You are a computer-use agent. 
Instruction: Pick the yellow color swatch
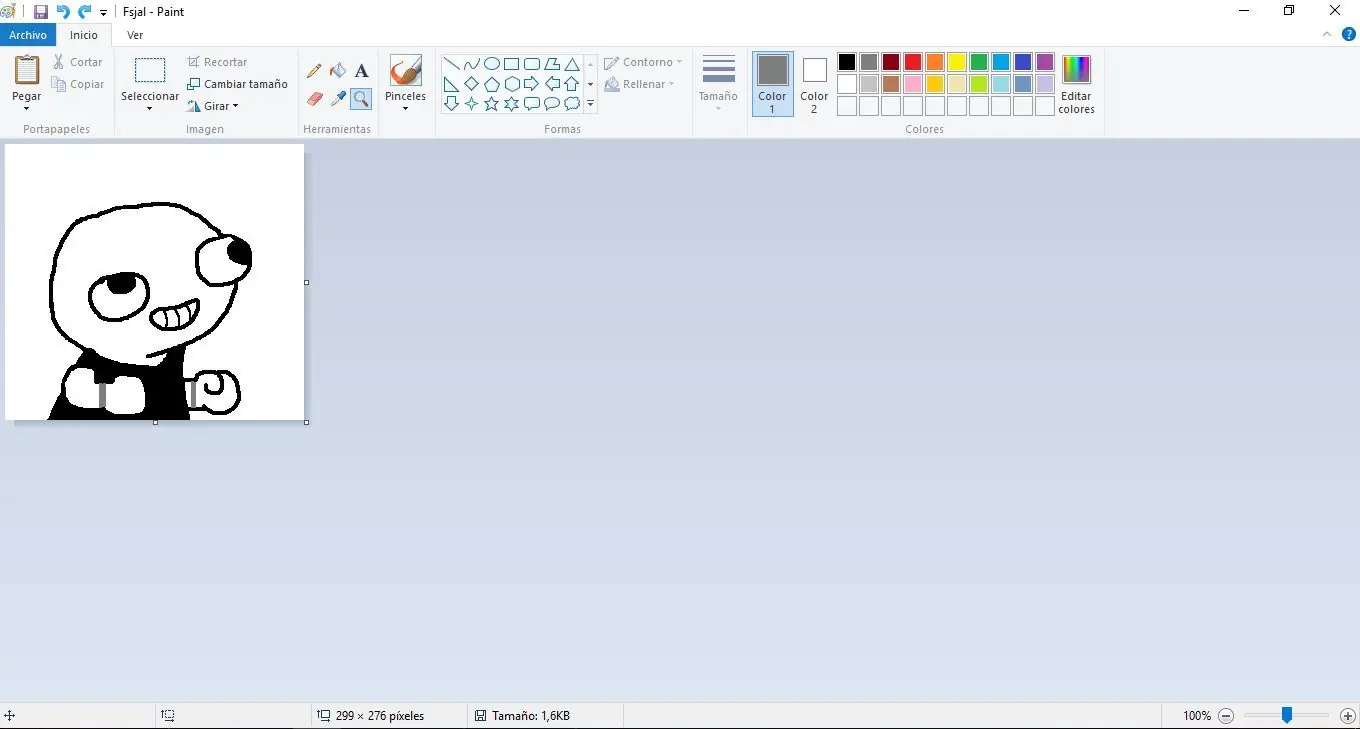tap(957, 62)
